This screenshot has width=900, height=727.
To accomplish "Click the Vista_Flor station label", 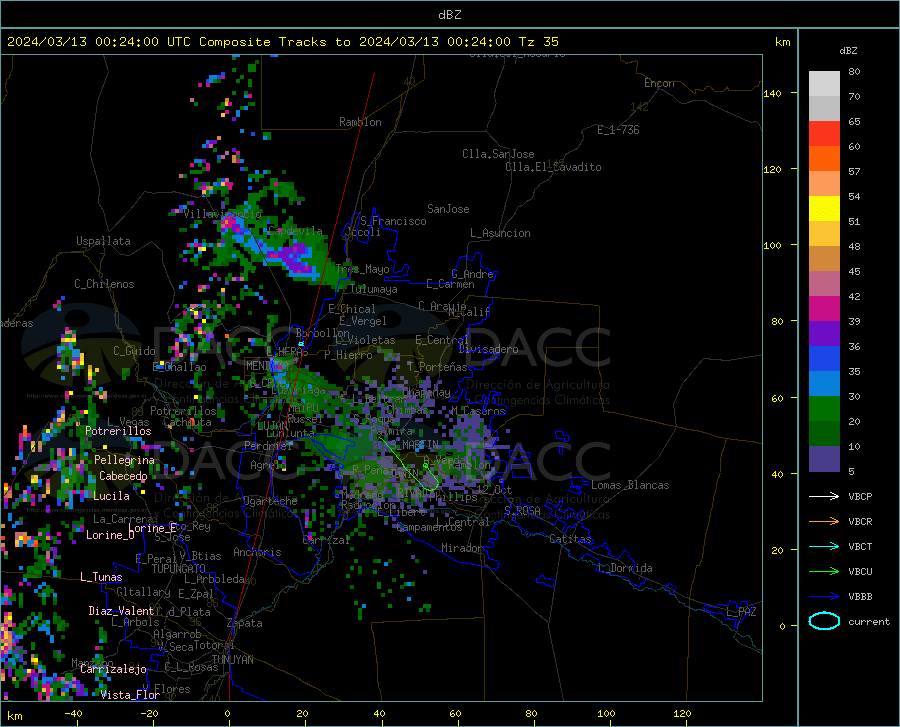I will point(130,694).
